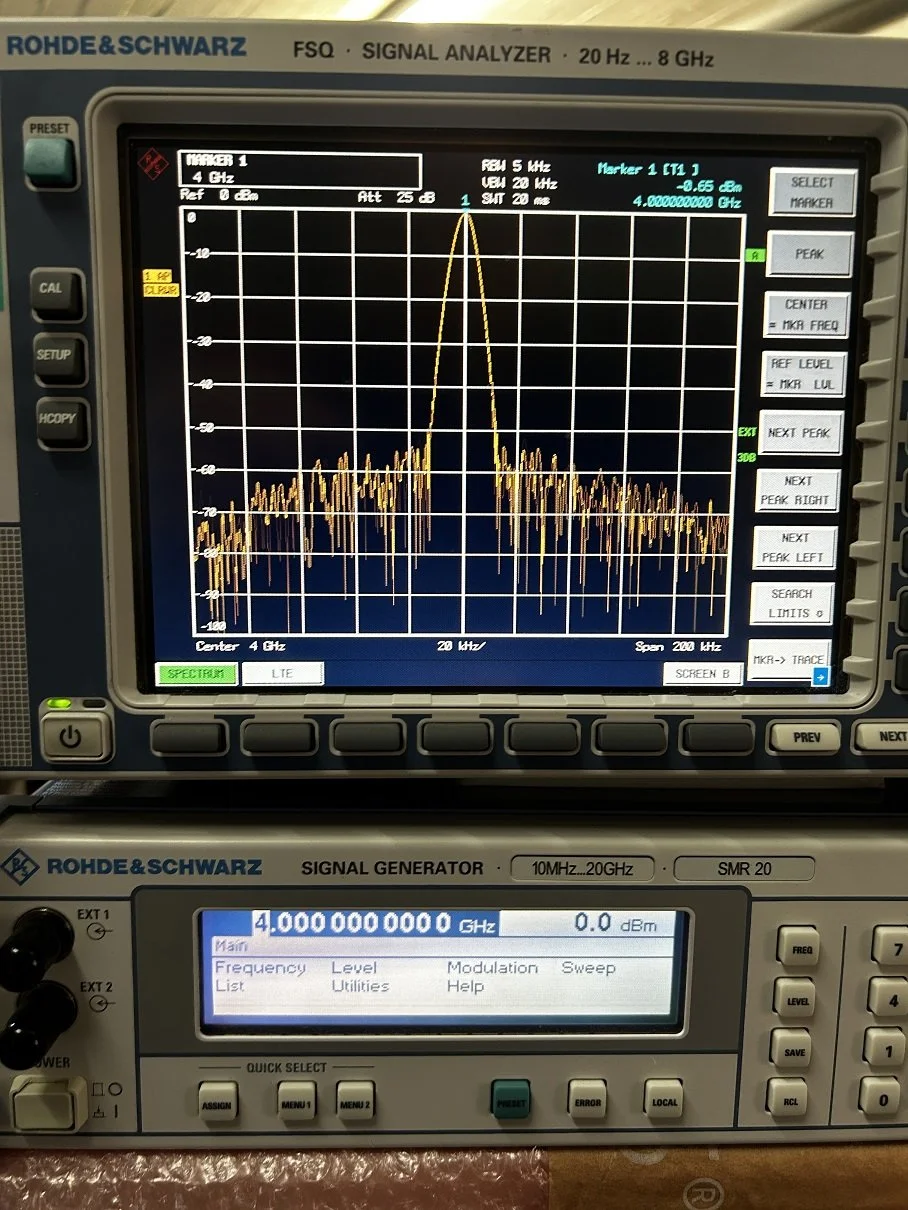This screenshot has width=908, height=1210.
Task: Select the NEXT PEAK LEFT softkey
Action: click(794, 547)
